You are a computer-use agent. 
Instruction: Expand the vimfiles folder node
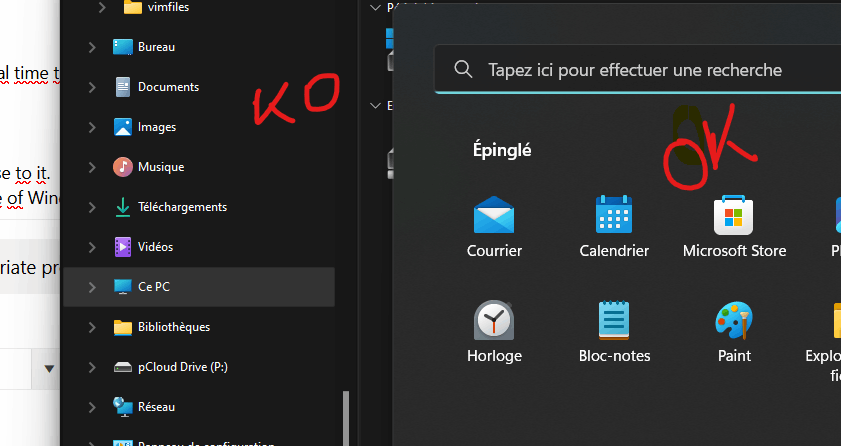tap(102, 7)
